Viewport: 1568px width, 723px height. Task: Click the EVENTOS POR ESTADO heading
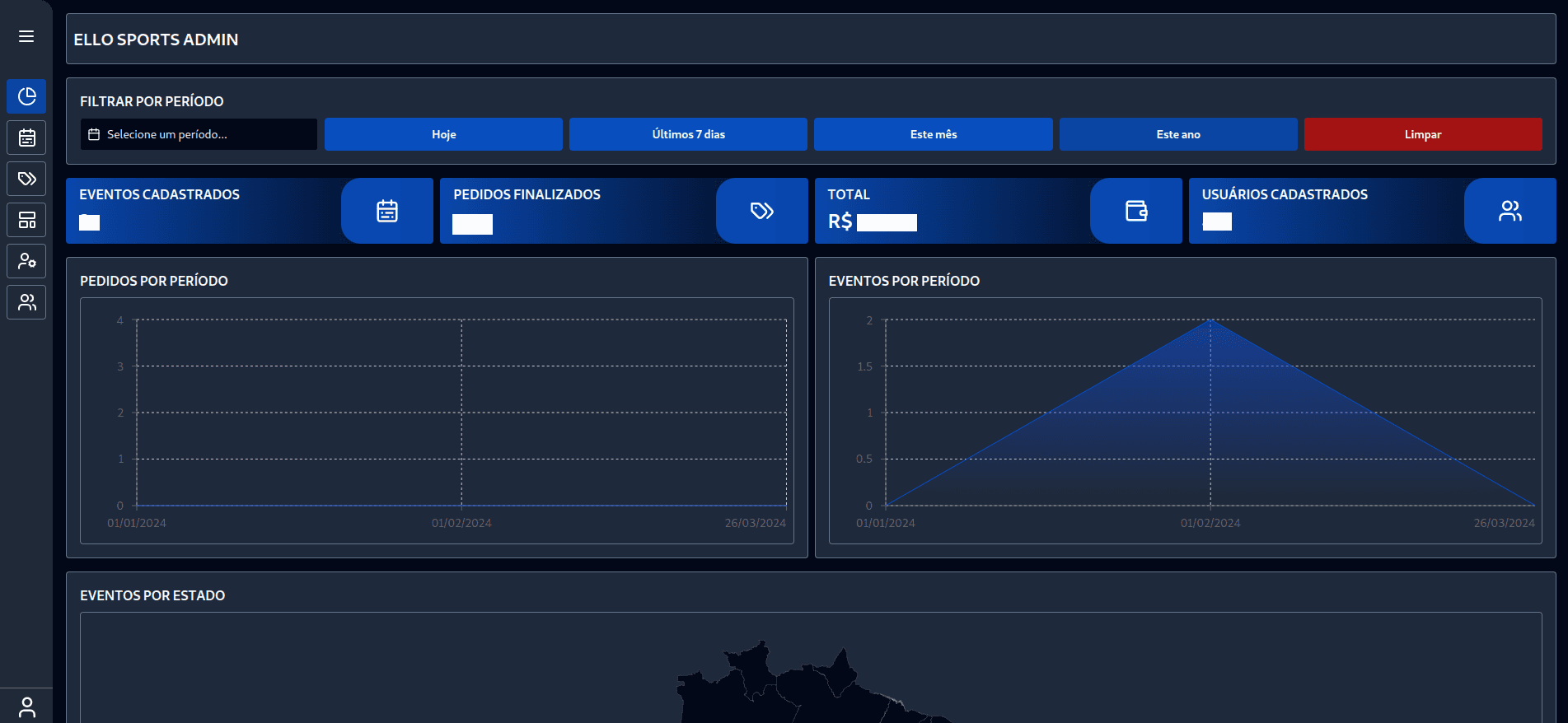[x=152, y=595]
